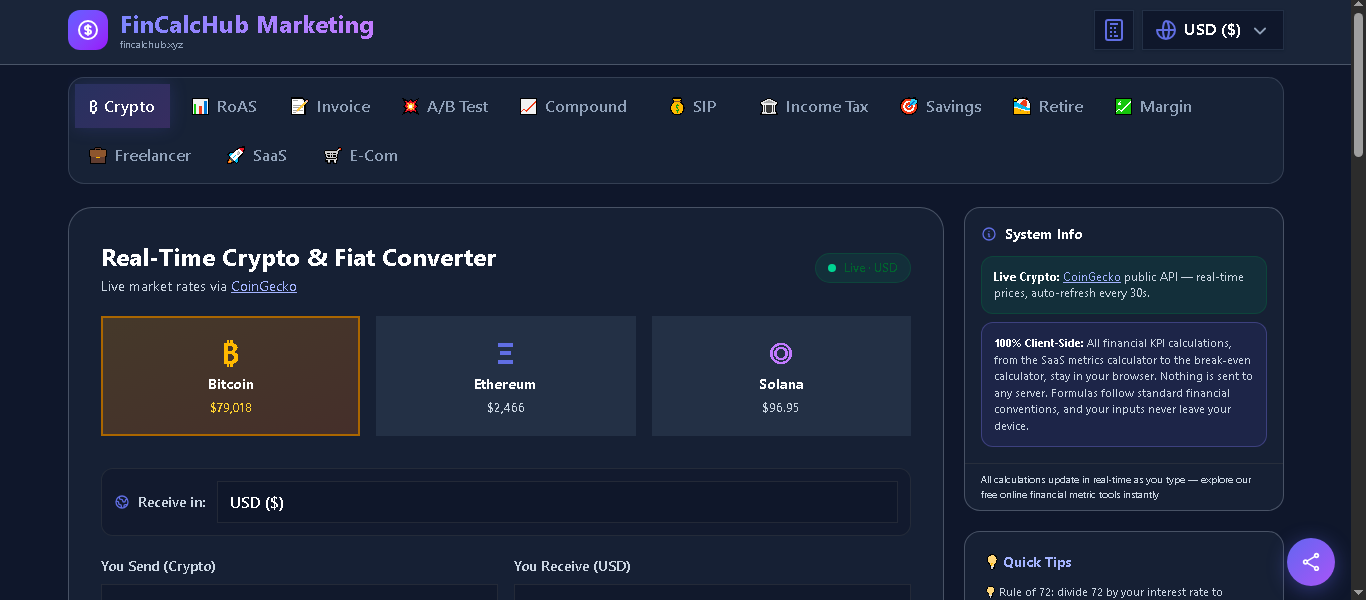Image resolution: width=1366 pixels, height=600 pixels.
Task: Click the Retire beach icon
Action: click(x=1022, y=106)
